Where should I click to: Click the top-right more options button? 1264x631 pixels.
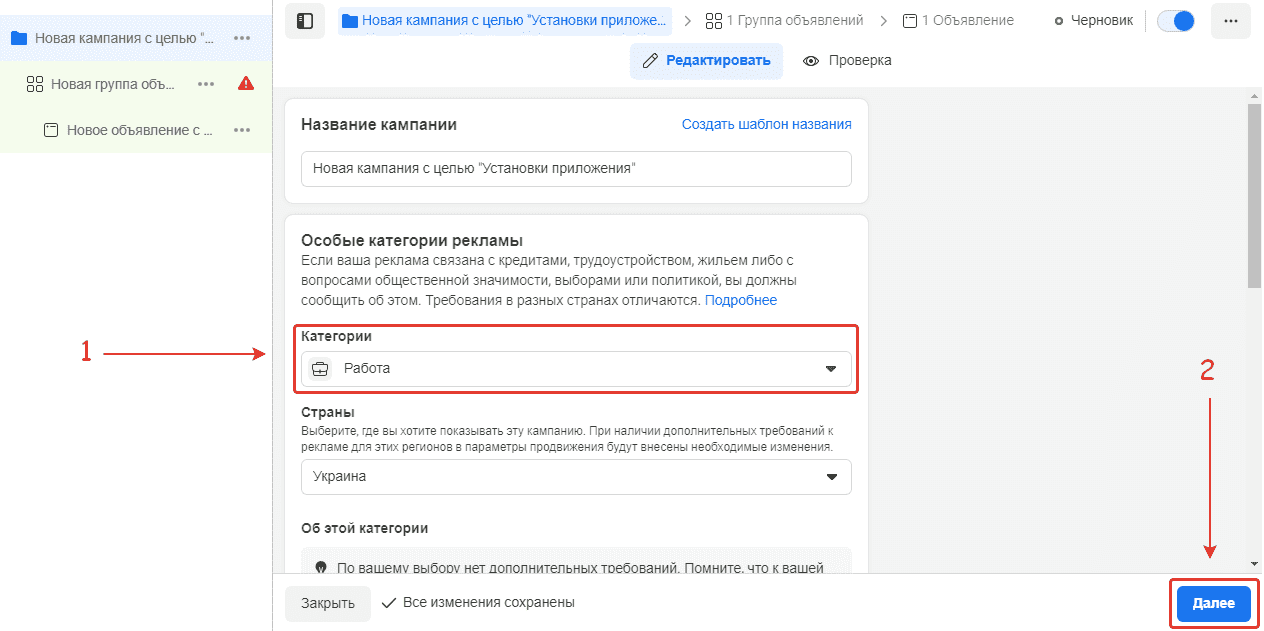(x=1230, y=21)
